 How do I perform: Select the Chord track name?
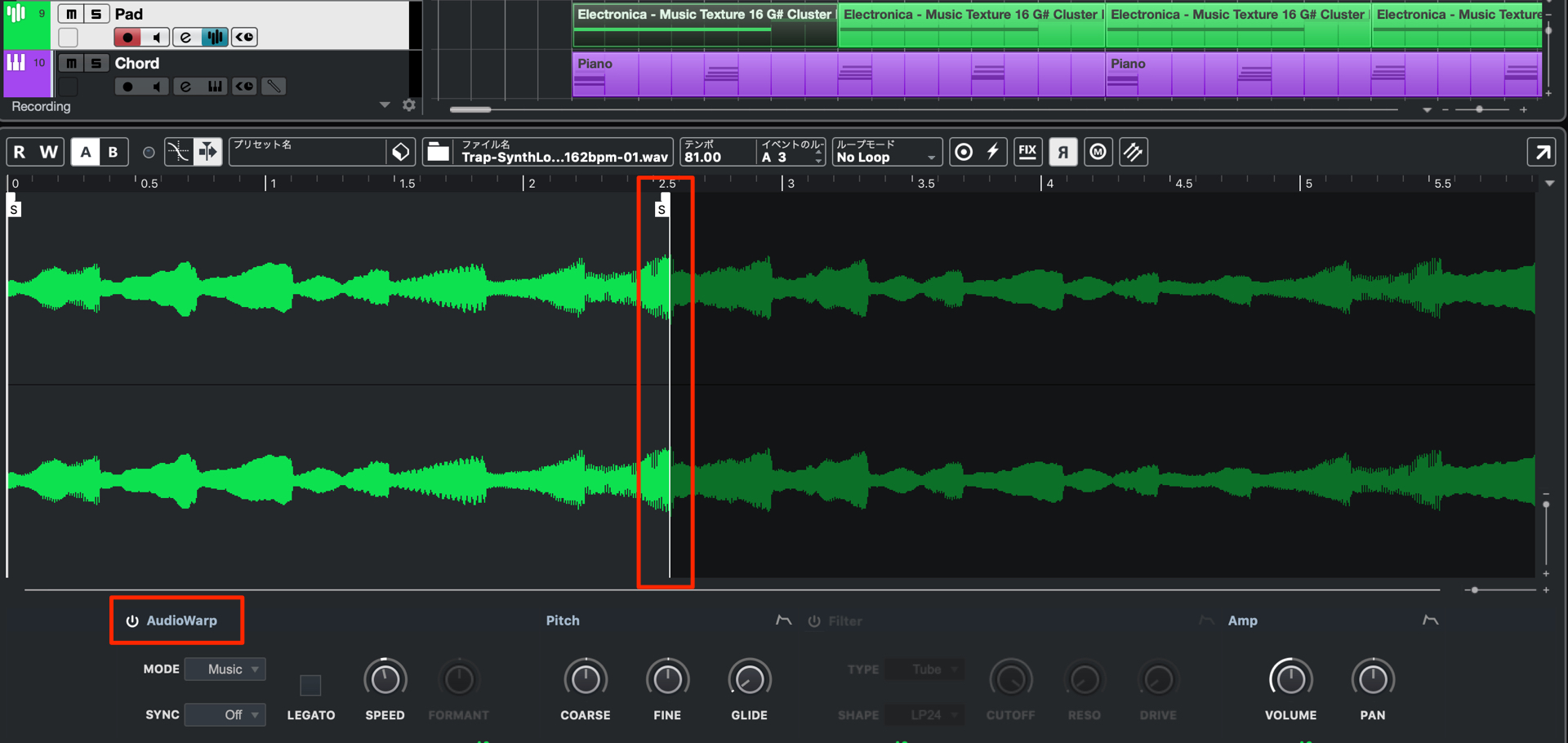[137, 63]
